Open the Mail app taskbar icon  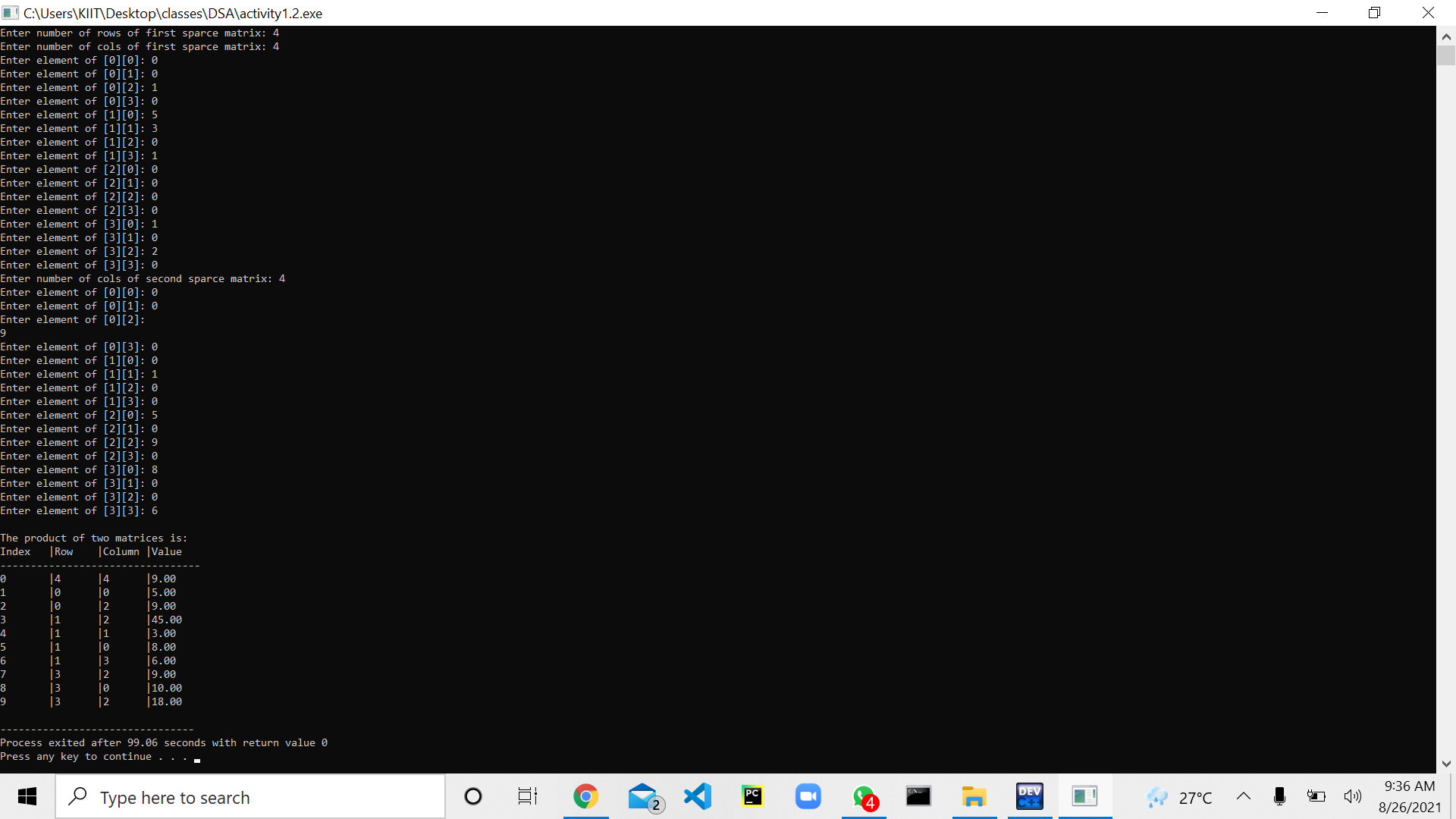click(644, 796)
